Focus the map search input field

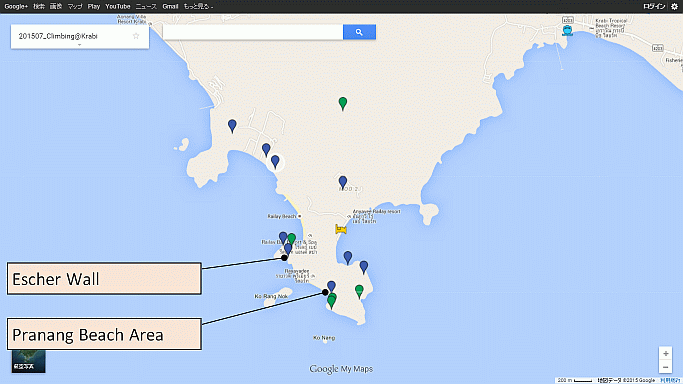(253, 32)
